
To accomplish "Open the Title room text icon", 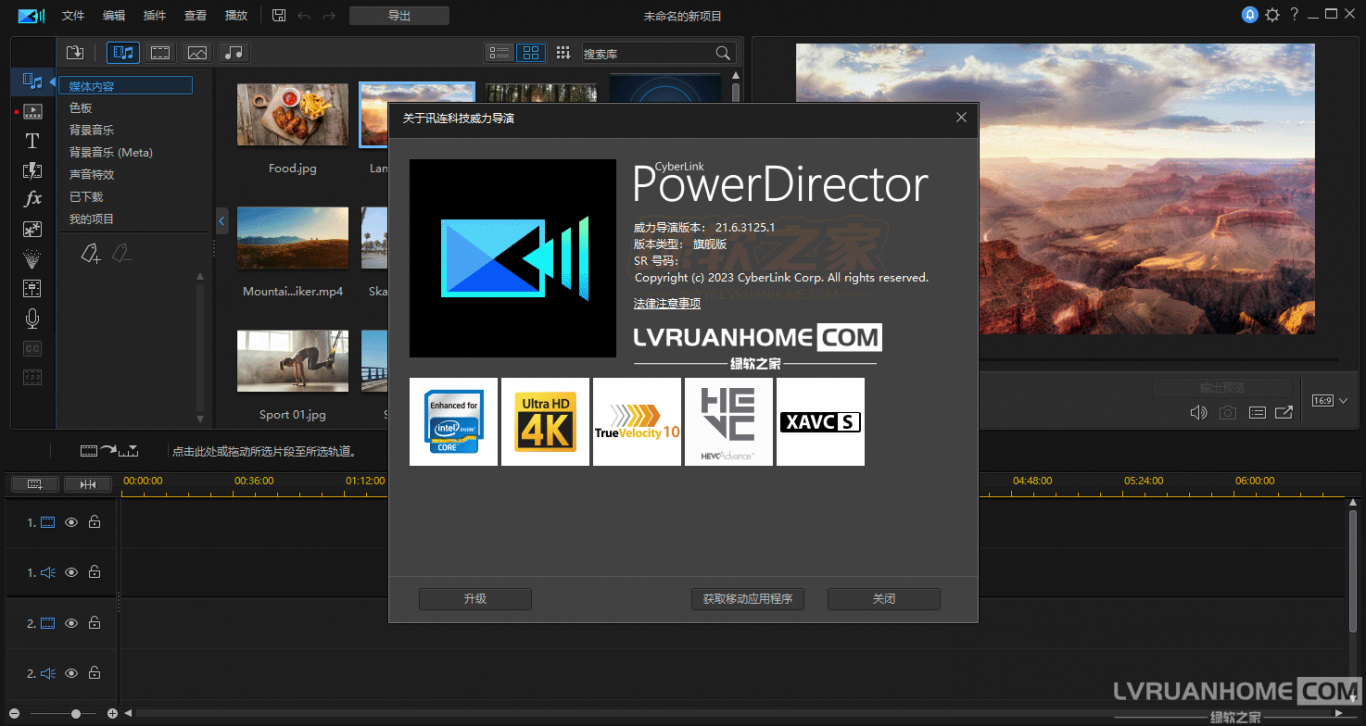I will [x=32, y=141].
